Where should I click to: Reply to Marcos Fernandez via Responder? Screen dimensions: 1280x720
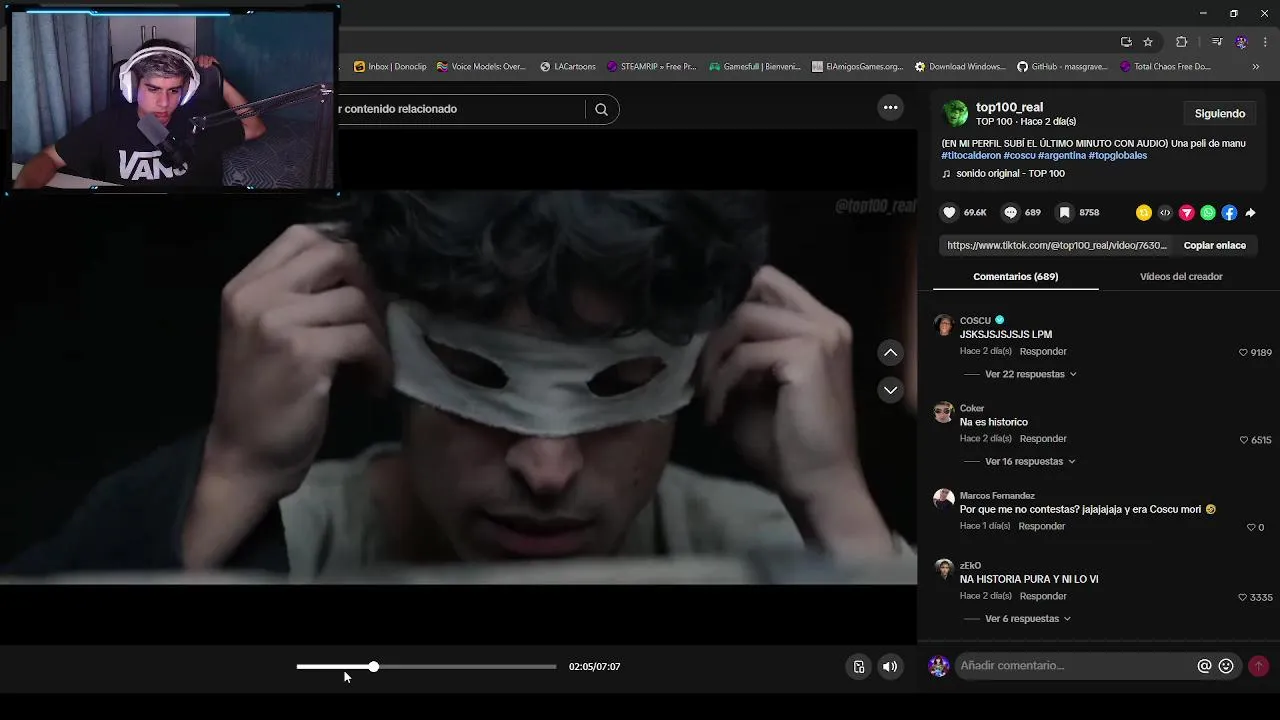pyautogui.click(x=1042, y=526)
